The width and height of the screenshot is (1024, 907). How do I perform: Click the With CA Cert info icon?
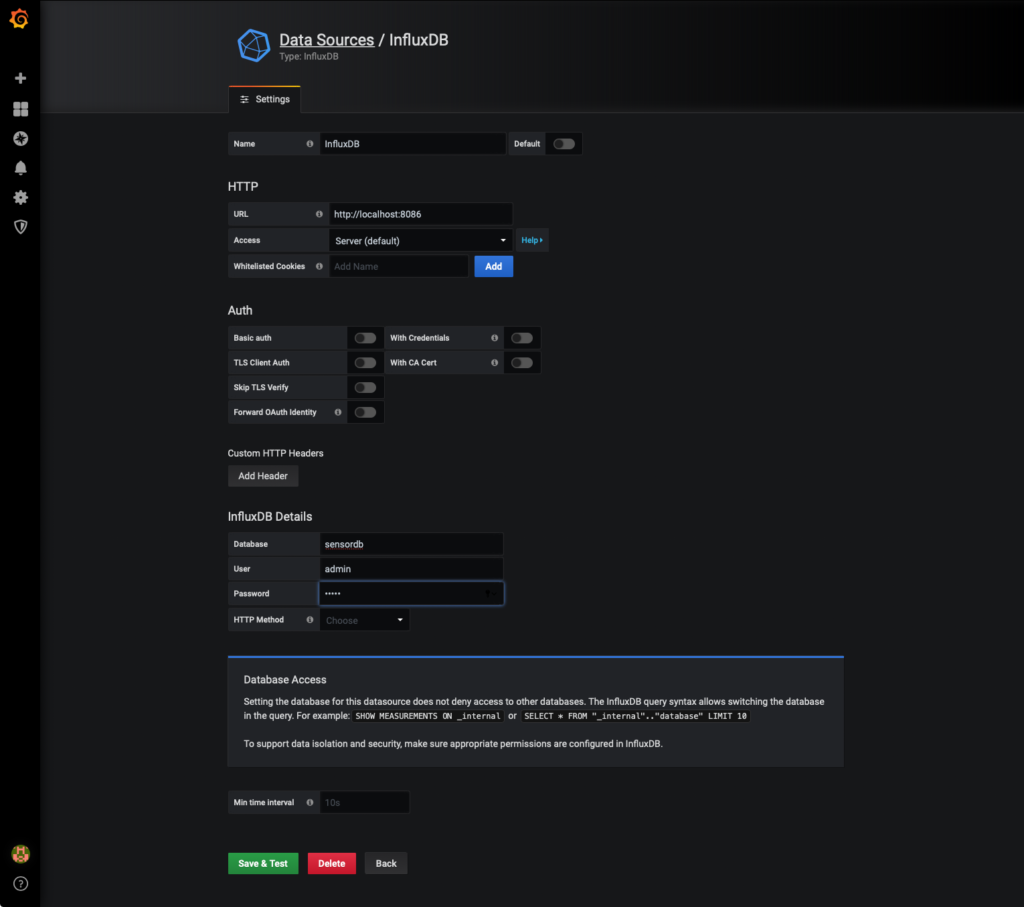tap(494, 363)
